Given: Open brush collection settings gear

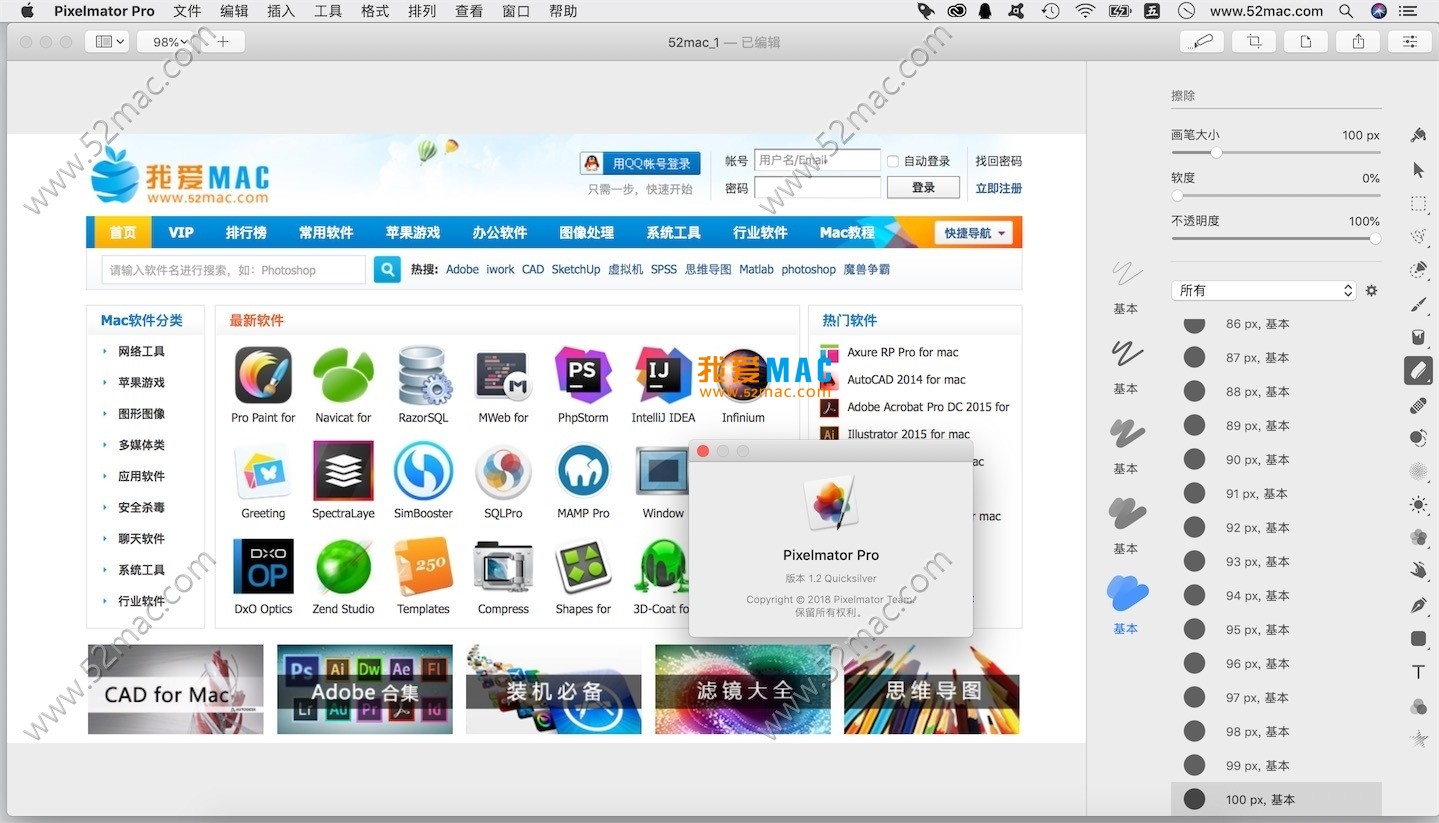Looking at the screenshot, I should click(1371, 290).
